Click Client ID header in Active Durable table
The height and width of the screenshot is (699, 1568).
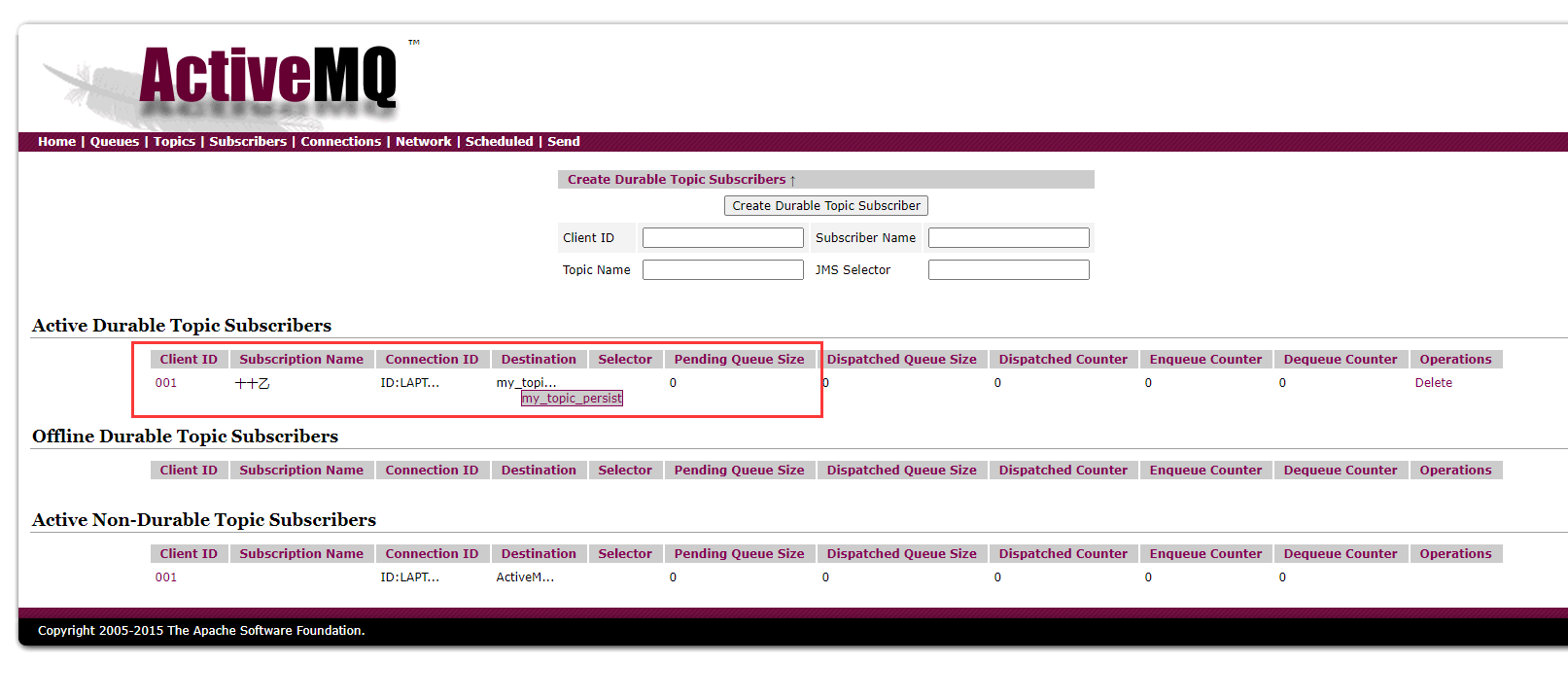[x=189, y=360]
